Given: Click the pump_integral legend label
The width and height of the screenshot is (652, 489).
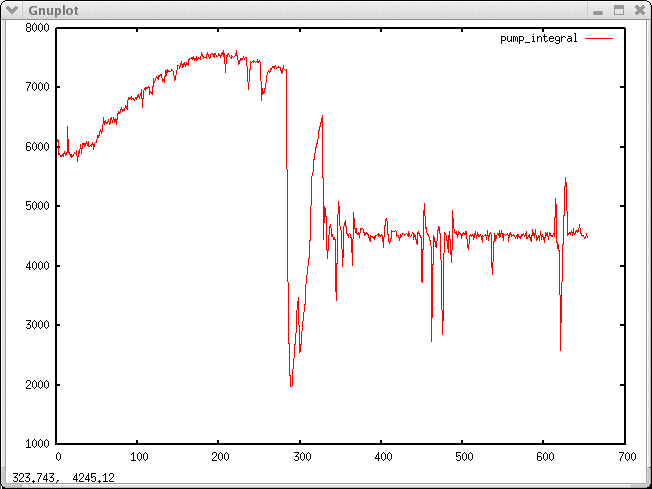Looking at the screenshot, I should tap(538, 39).
